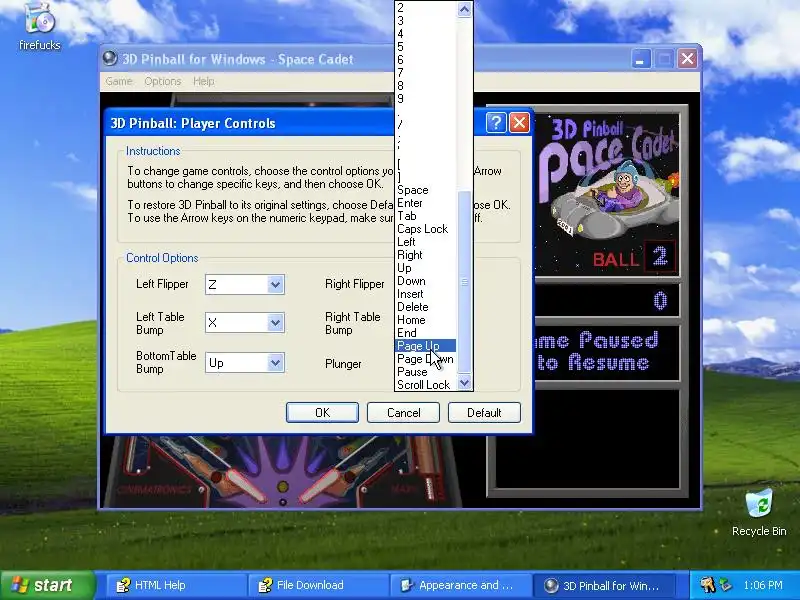800x600 pixels.
Task: Select Tab from the key list
Action: click(x=426, y=216)
